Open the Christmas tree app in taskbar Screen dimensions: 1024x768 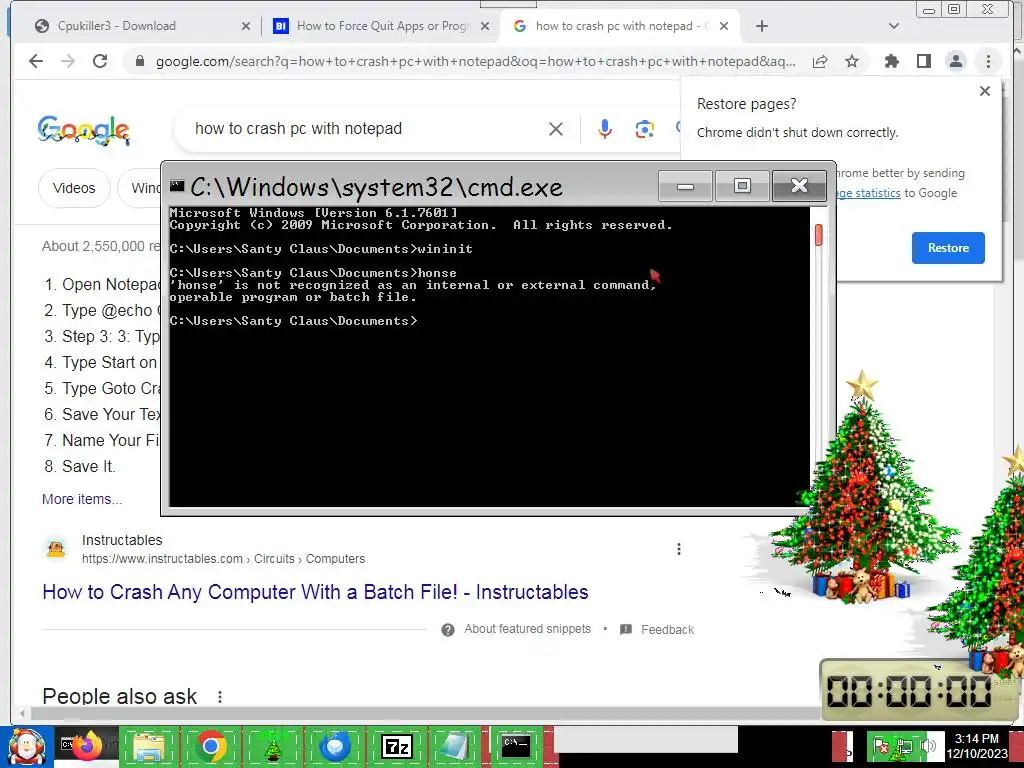[x=273, y=746]
